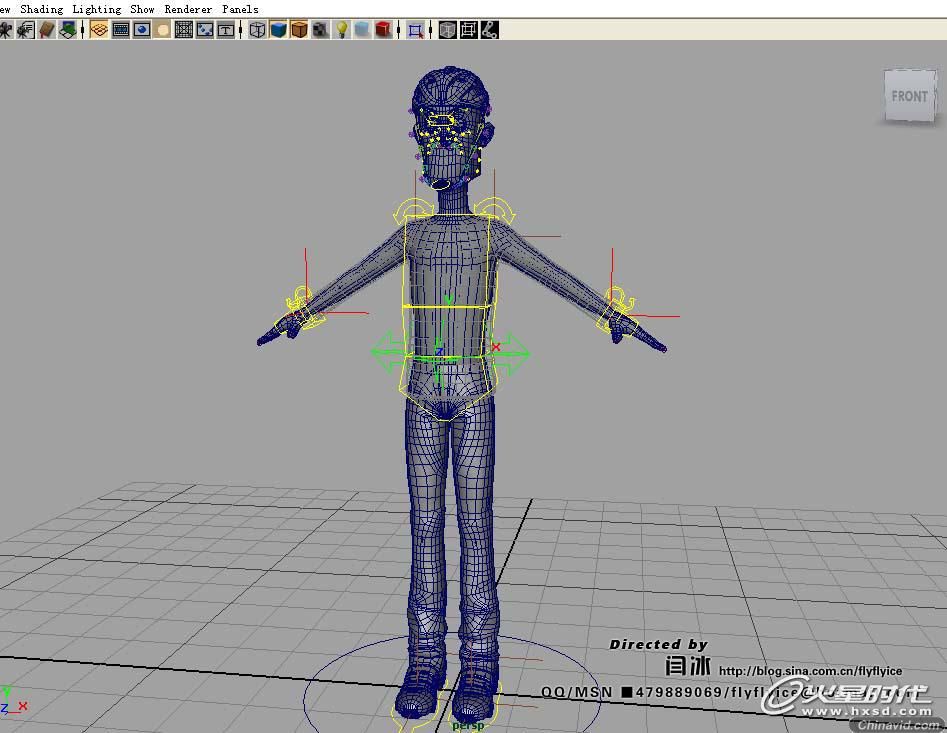Open the Panels menu

tap(240, 9)
